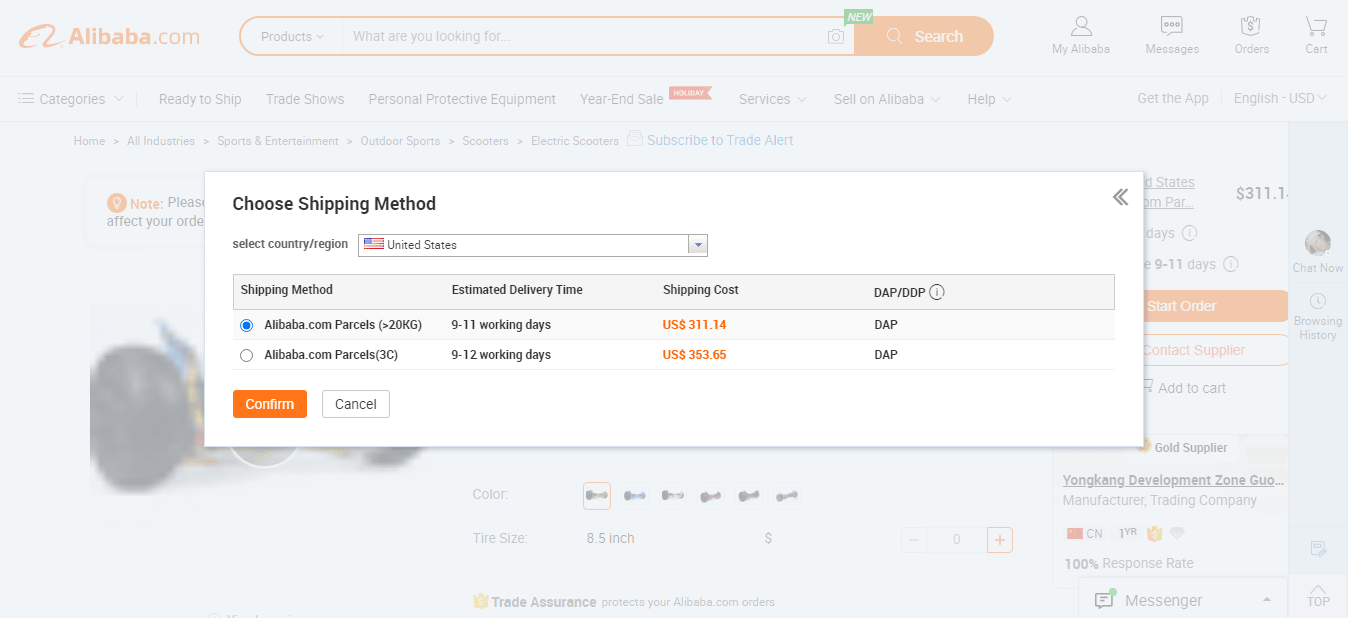Cancel the shipping method dialog
Image resolution: width=1348 pixels, height=618 pixels.
click(356, 404)
